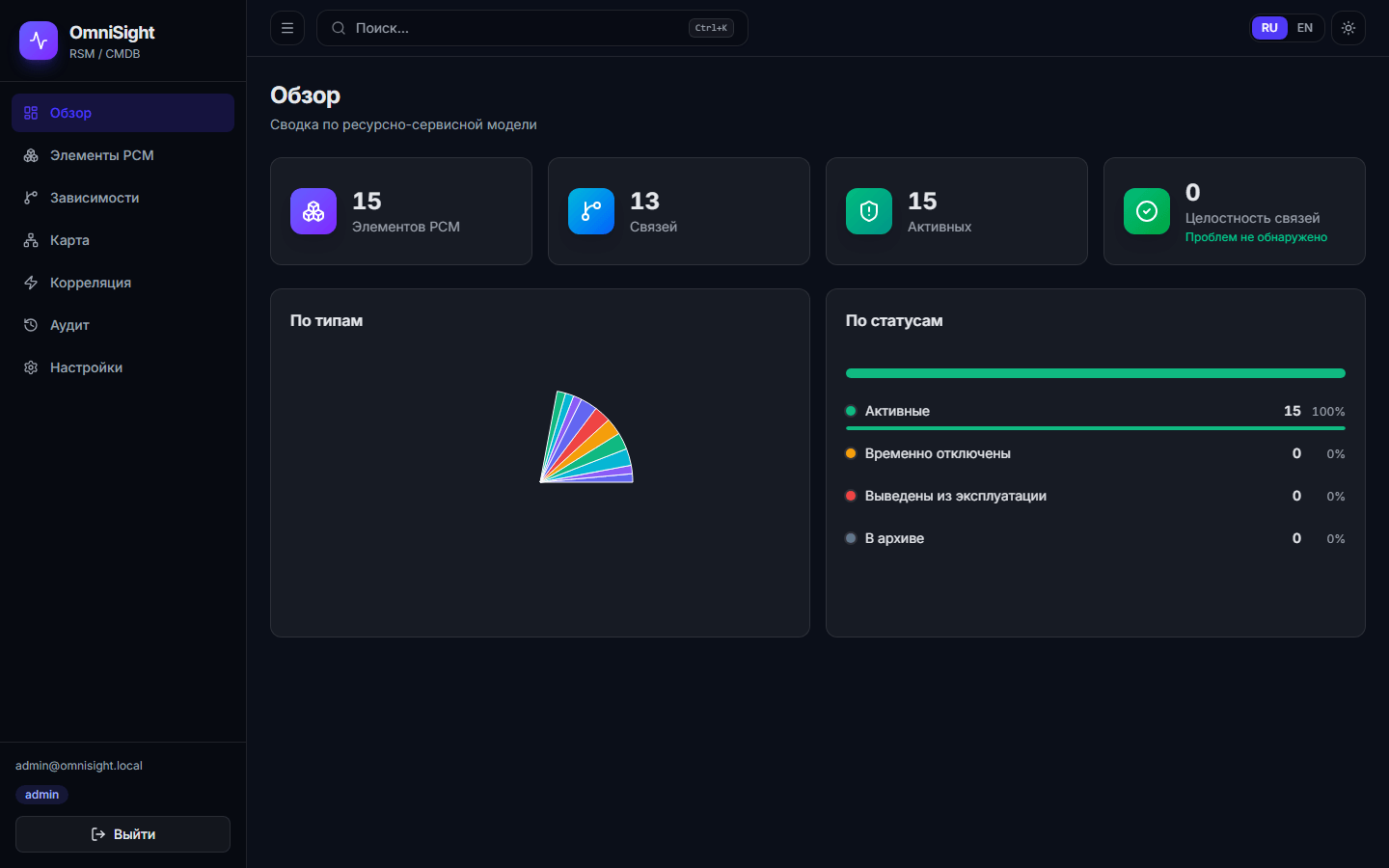Toggle the sidebar with the hamburger icon
Image resolution: width=1389 pixels, height=868 pixels.
click(x=287, y=28)
